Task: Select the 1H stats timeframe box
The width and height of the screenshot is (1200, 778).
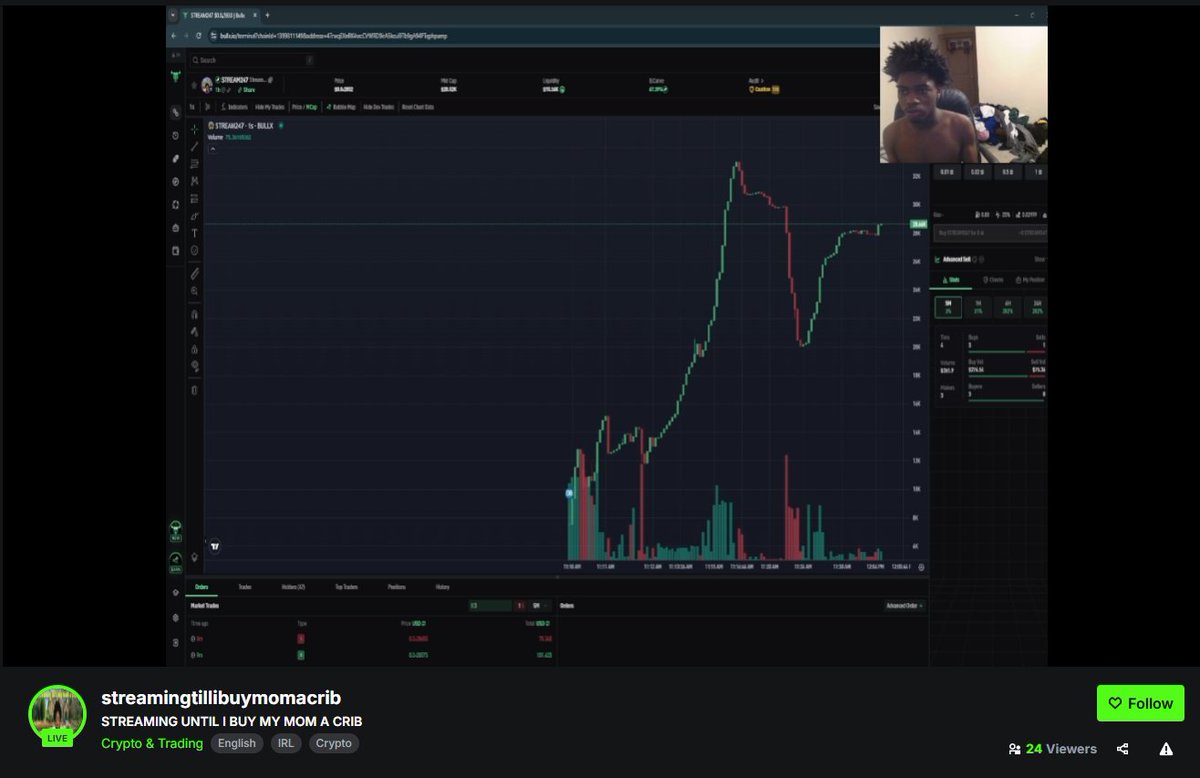Action: click(978, 307)
